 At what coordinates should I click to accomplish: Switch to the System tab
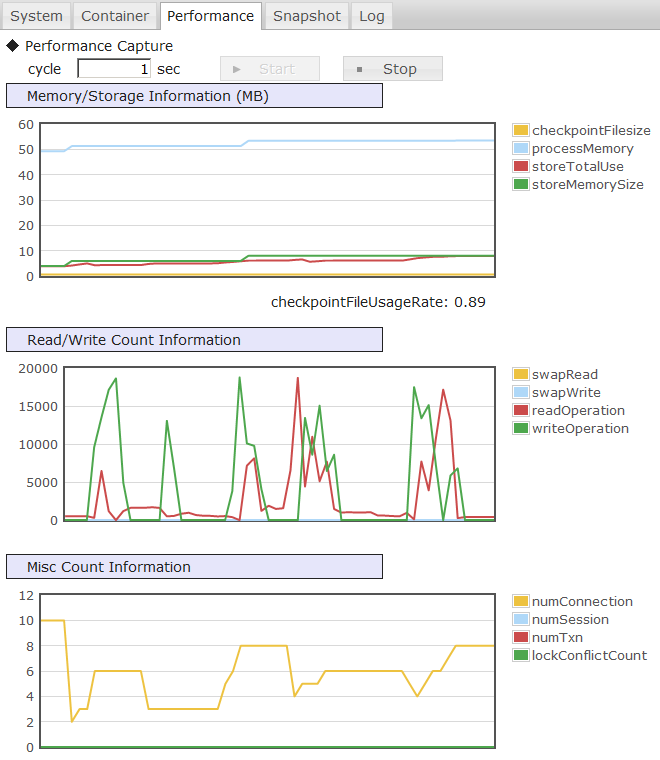point(37,16)
